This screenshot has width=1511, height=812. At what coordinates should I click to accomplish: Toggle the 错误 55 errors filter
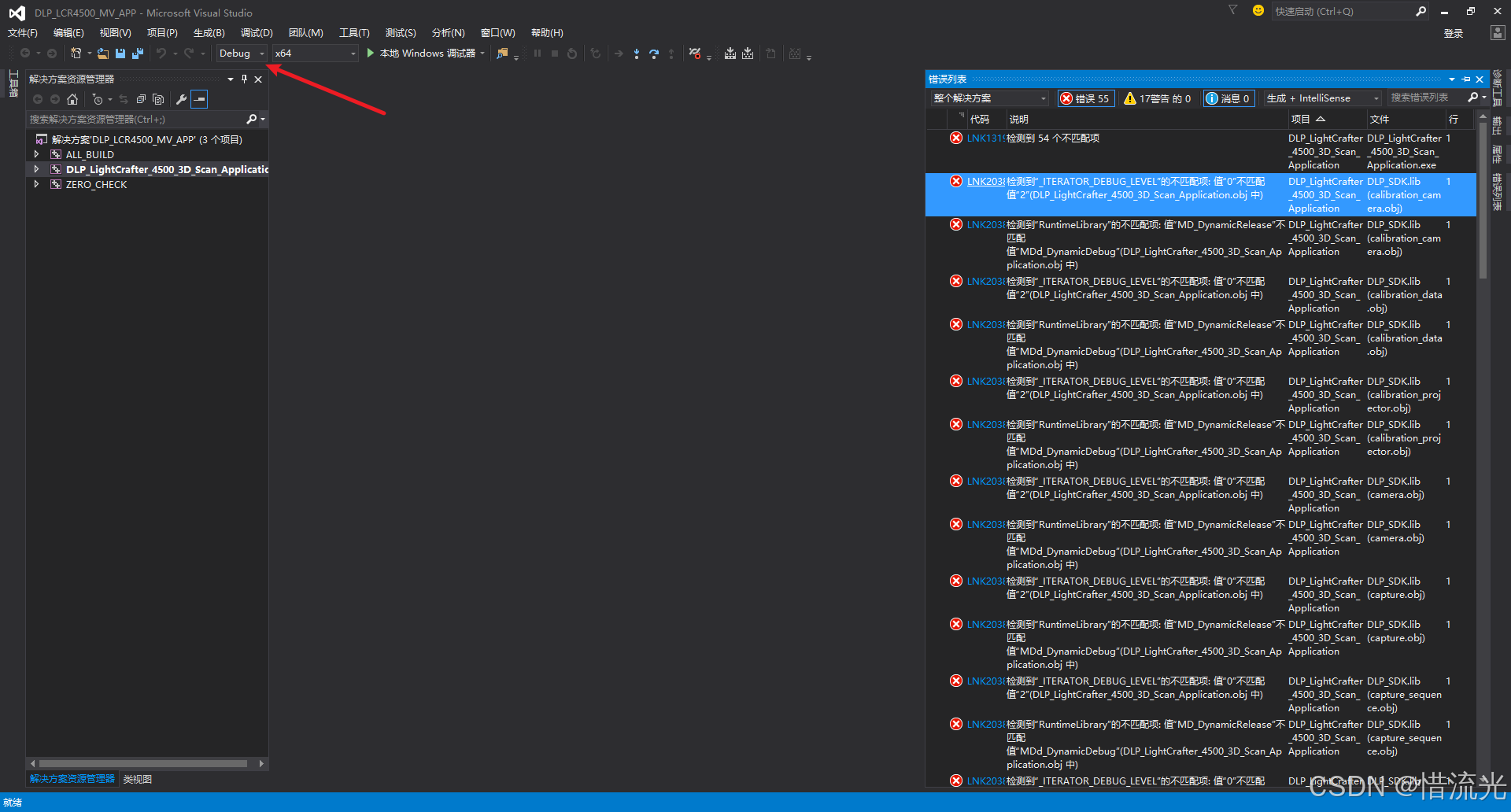pos(1085,98)
